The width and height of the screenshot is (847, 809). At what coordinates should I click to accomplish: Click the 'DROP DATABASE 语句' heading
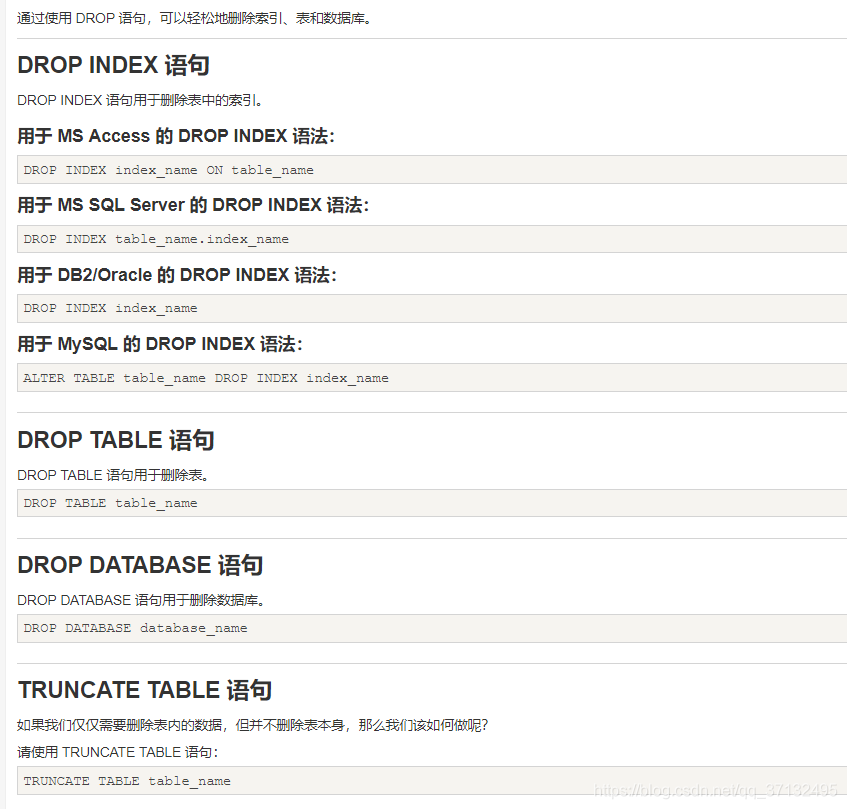pyautogui.click(x=140, y=565)
